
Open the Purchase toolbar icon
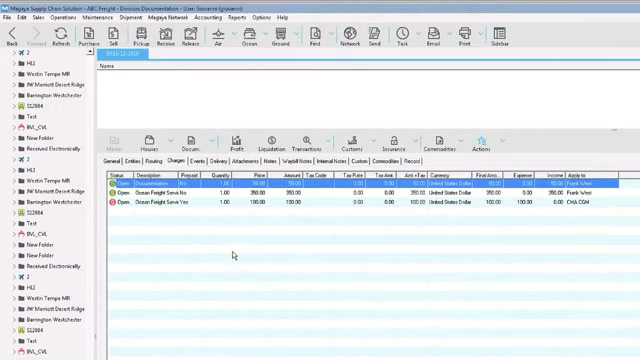point(89,36)
